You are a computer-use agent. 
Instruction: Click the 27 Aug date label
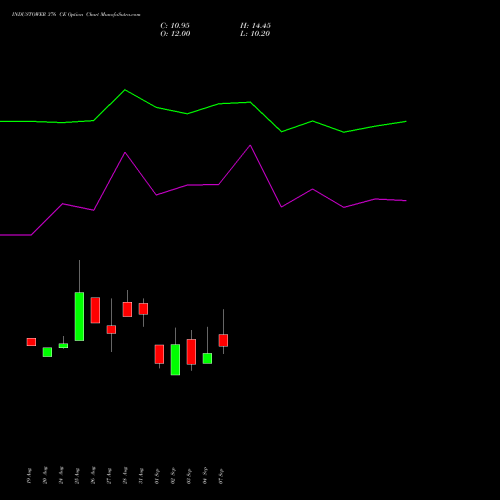tap(109, 476)
